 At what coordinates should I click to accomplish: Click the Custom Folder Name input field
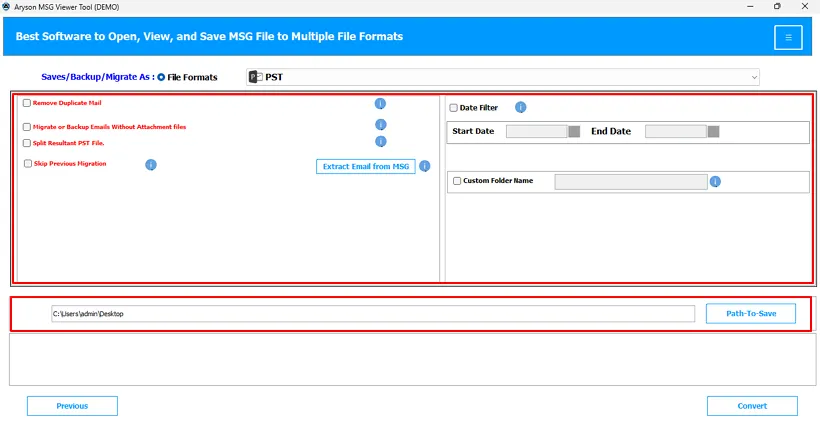[631, 181]
